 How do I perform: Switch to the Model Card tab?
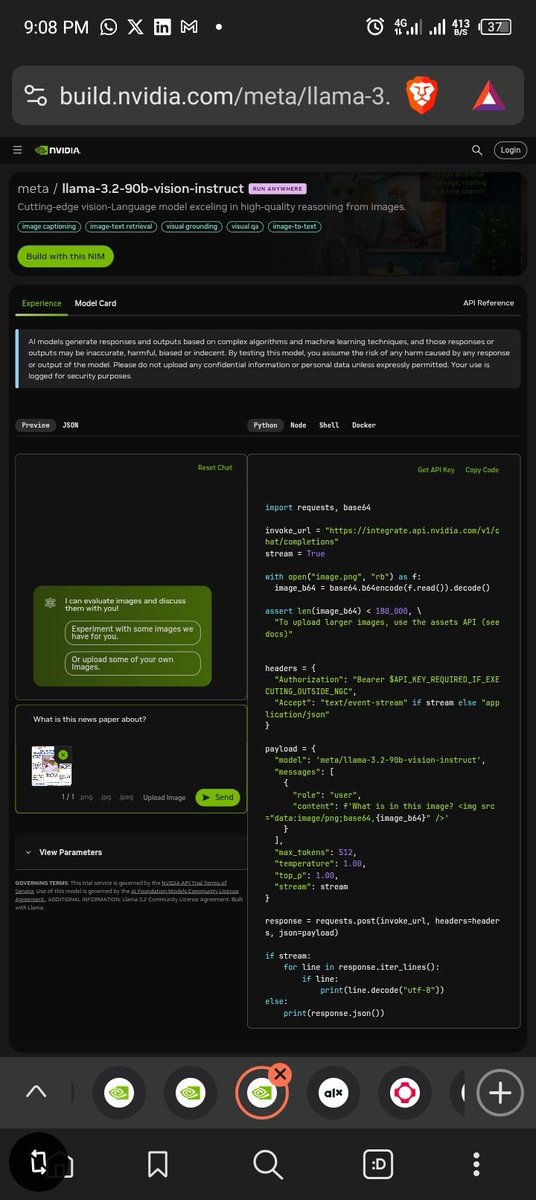(95, 303)
